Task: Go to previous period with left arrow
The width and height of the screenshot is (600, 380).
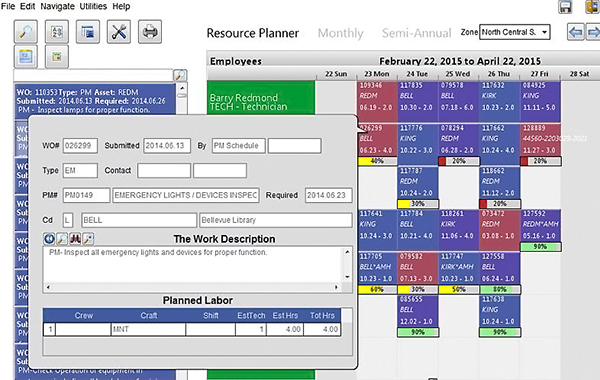Action: point(575,32)
